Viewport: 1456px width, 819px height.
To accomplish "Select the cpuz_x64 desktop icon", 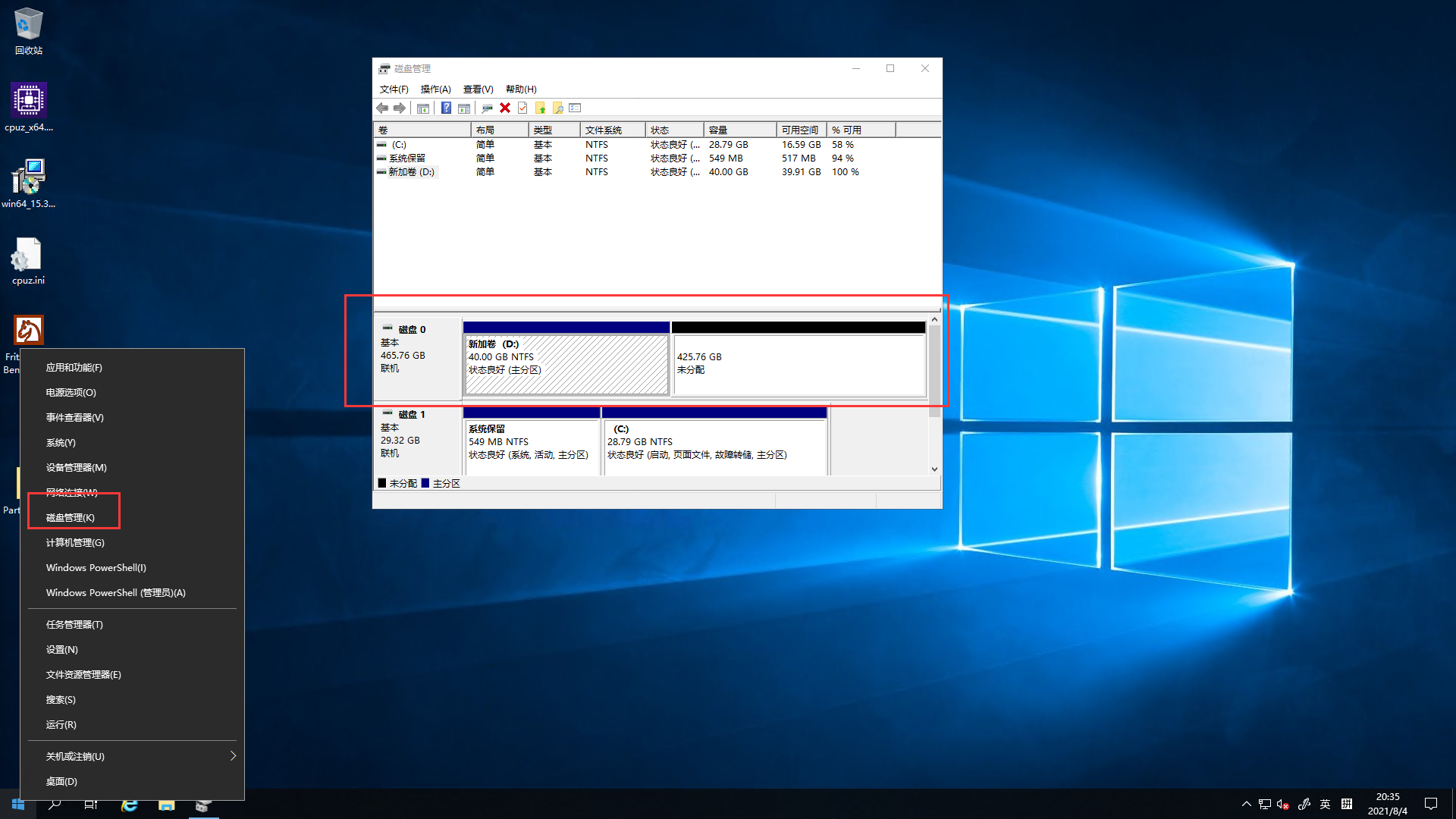I will [29, 108].
